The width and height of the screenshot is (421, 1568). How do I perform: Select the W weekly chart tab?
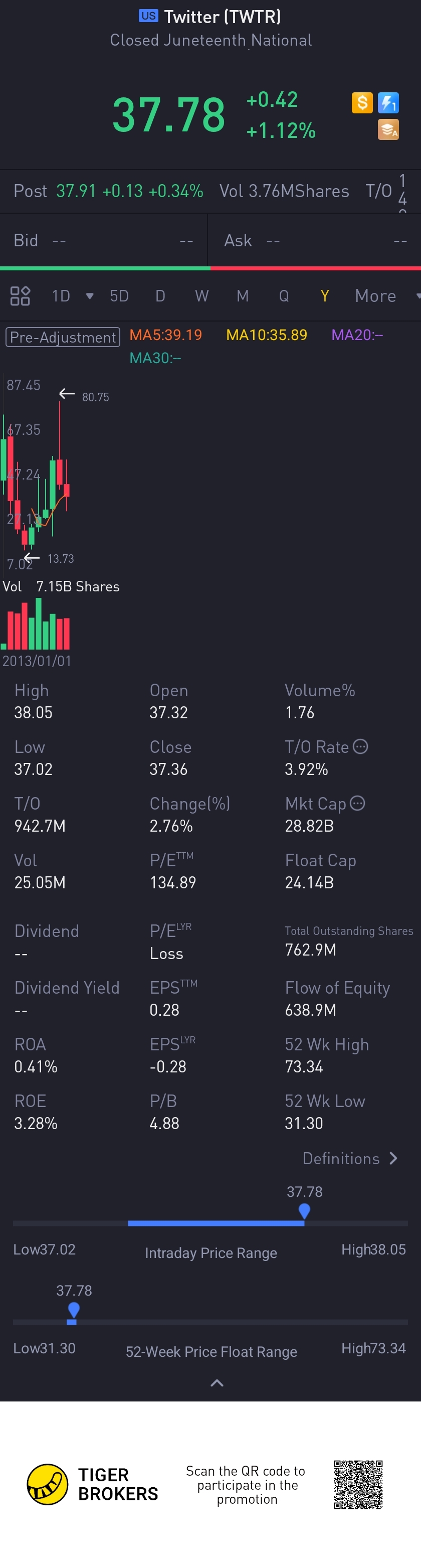[x=201, y=296]
